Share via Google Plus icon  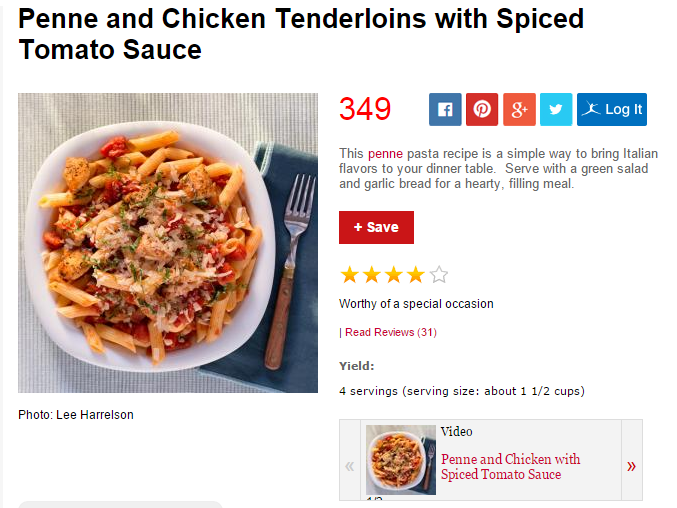pyautogui.click(x=519, y=110)
